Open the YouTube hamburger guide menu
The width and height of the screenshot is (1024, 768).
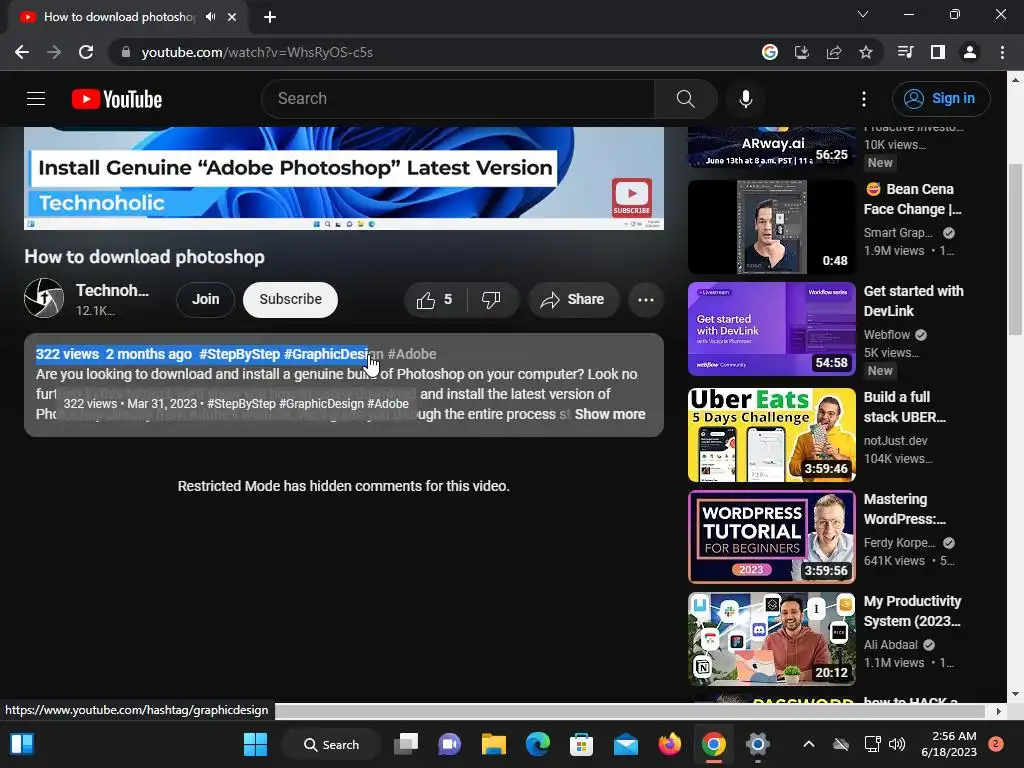36,99
